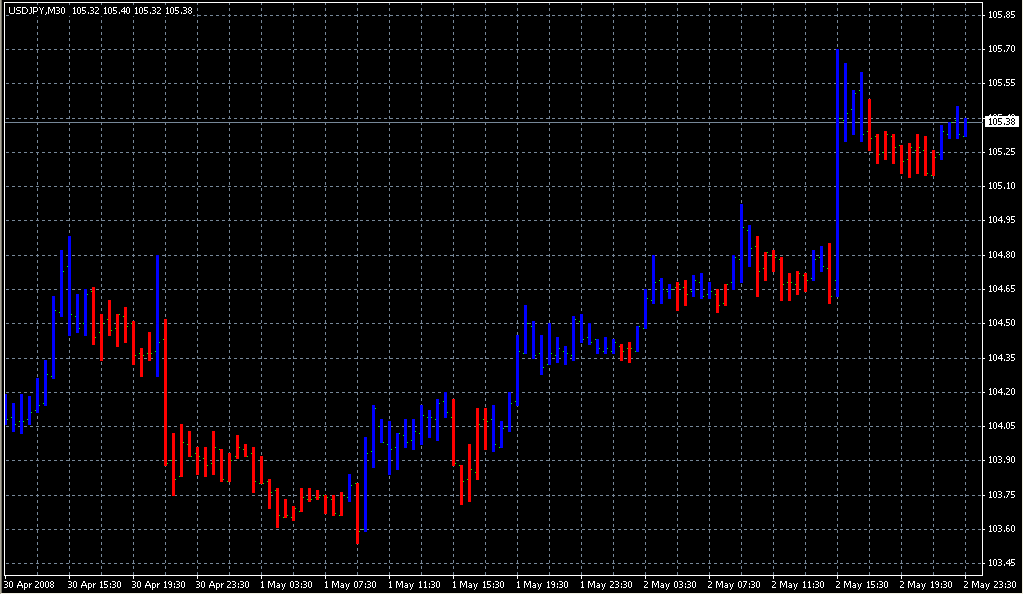Viewport: 1024px width, 594px height.
Task: Click the 105.10 price axis label
Action: coord(1000,186)
